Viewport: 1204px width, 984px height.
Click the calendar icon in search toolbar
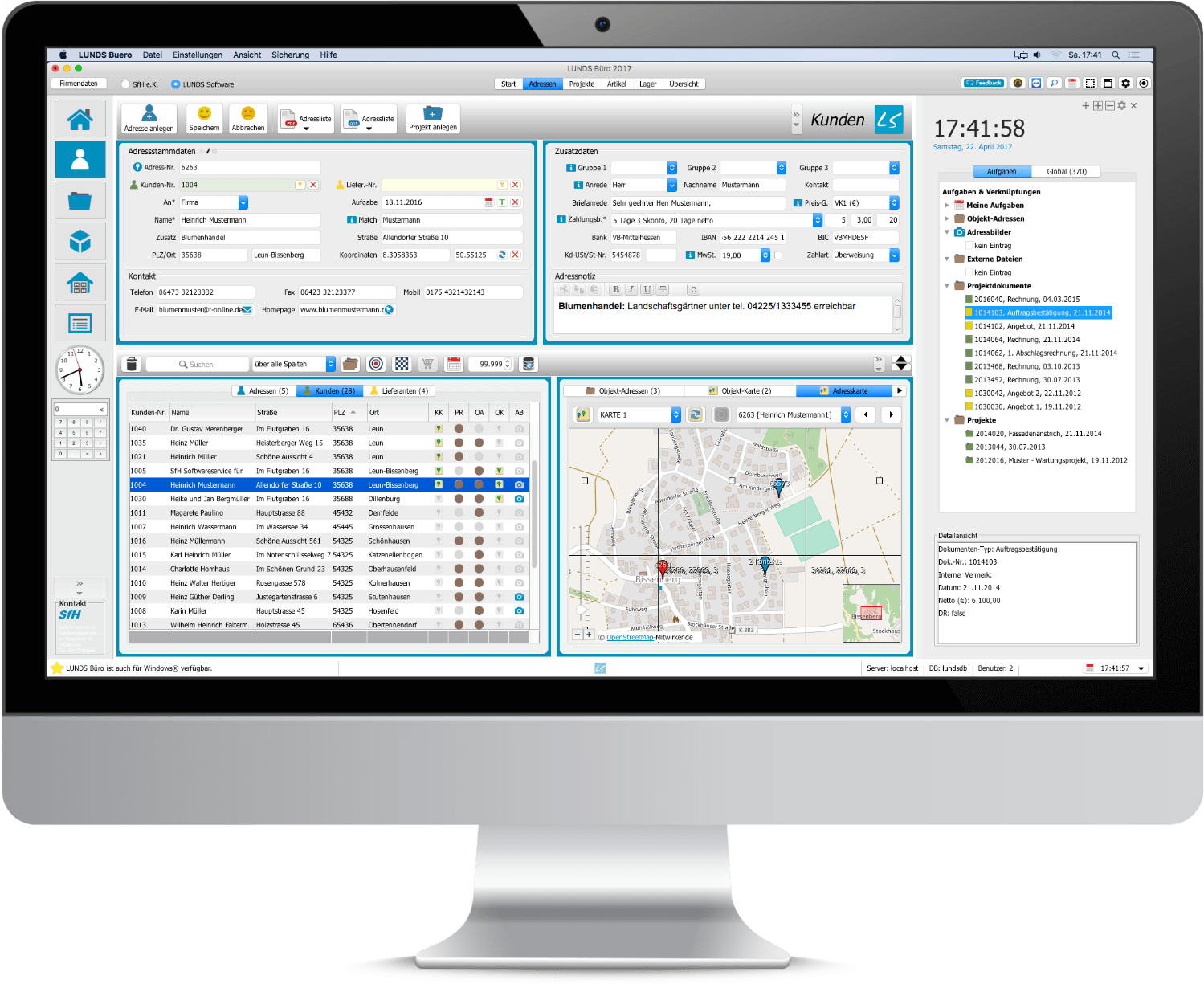pos(454,364)
